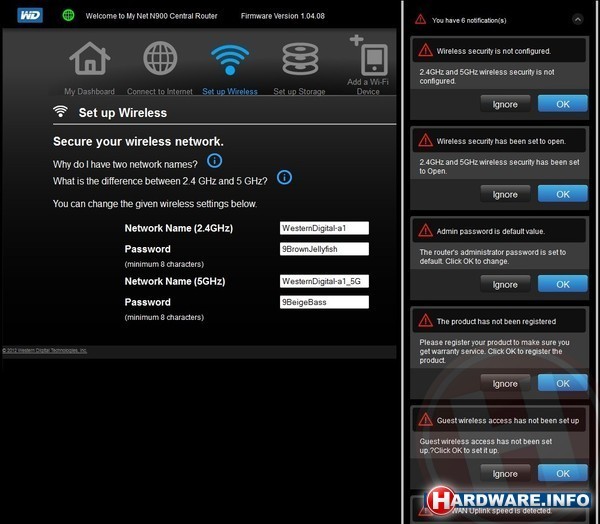This screenshot has width=600, height=524.
Task: Select Set up Wireless tab label
Action: (x=230, y=91)
